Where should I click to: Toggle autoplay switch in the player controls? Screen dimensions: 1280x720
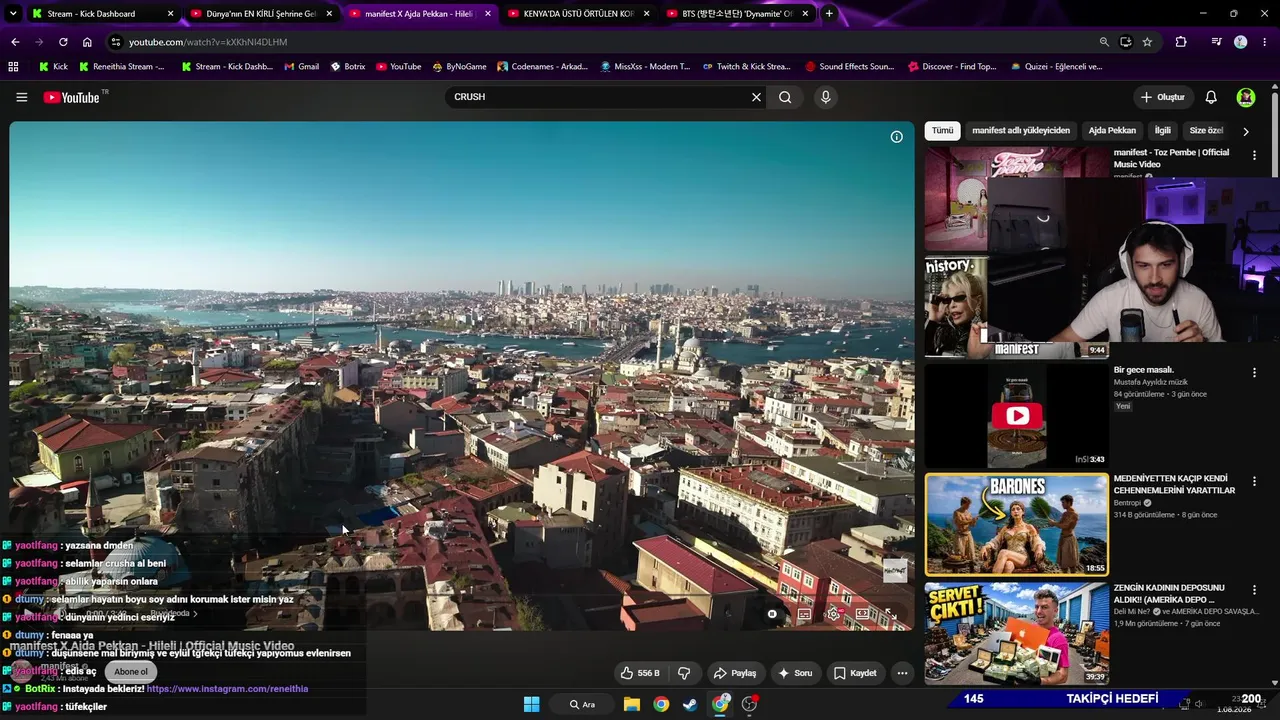pos(771,614)
